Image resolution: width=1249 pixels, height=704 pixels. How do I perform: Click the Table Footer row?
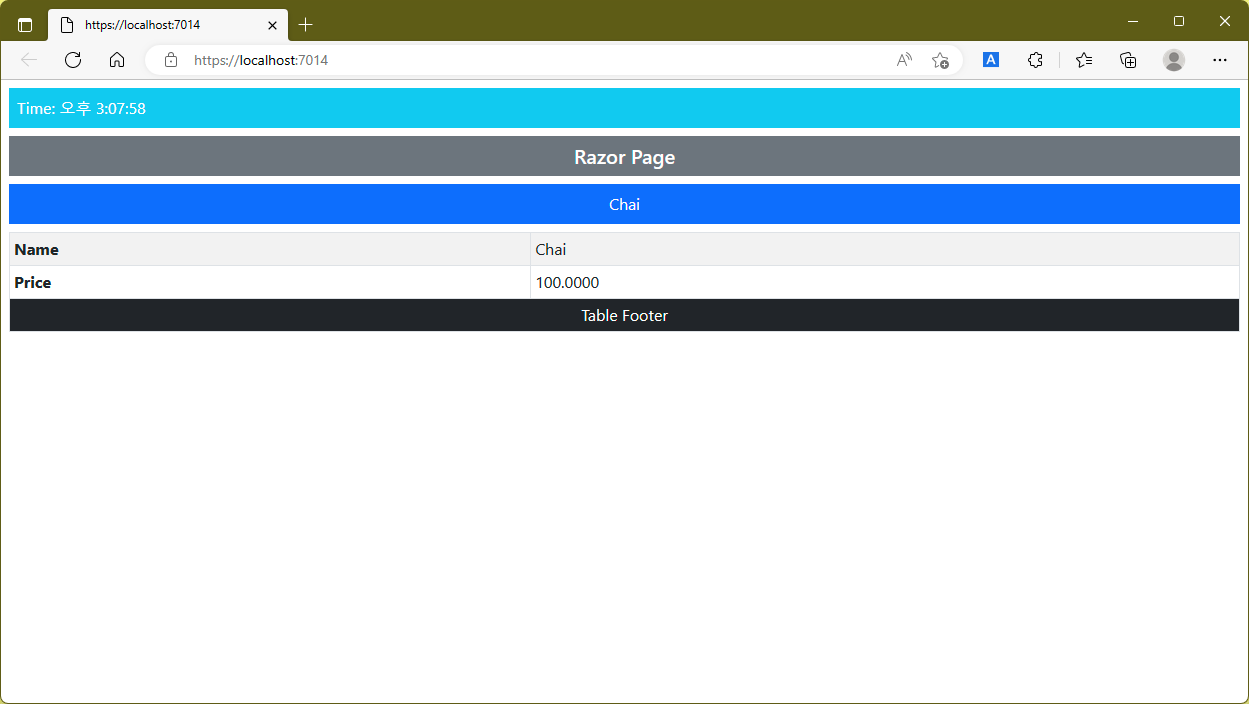pos(624,315)
